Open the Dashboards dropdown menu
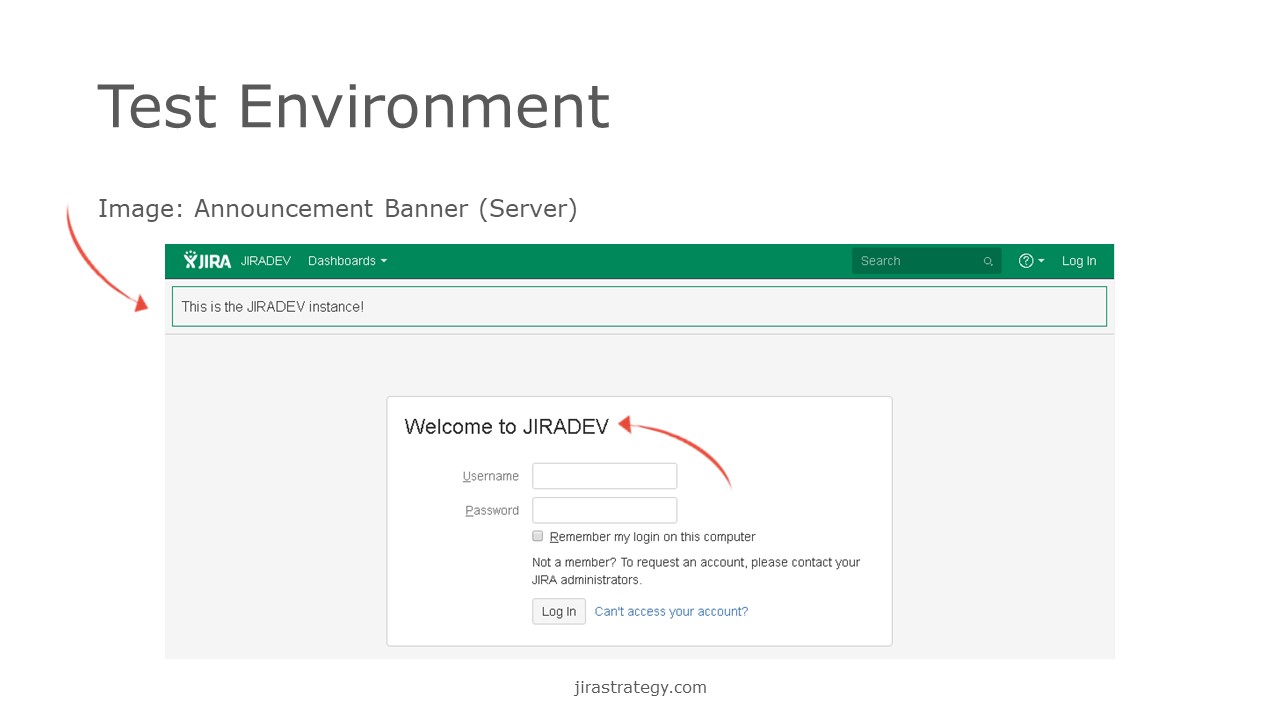The image size is (1280, 720). (x=347, y=261)
